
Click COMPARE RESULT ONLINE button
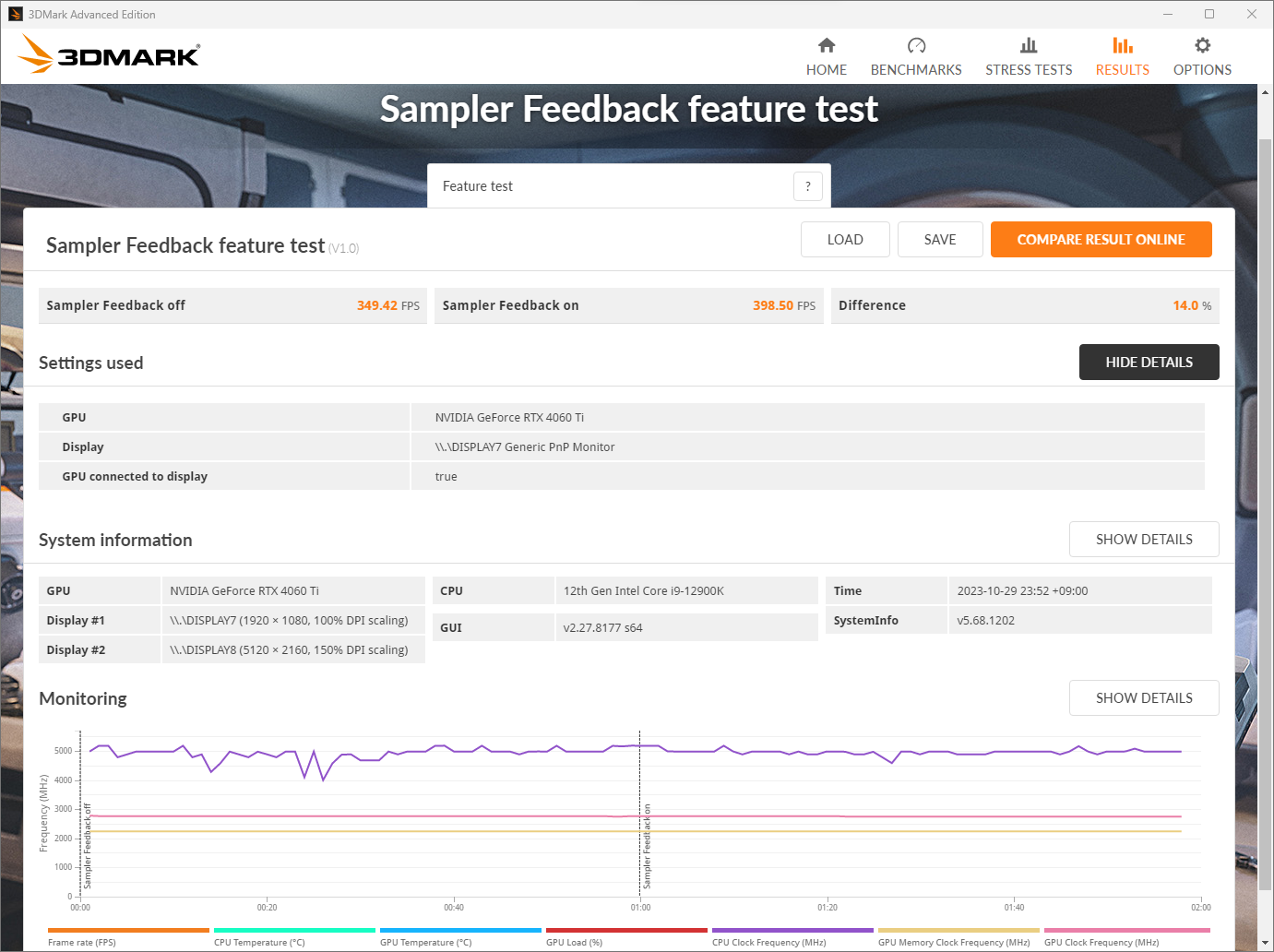pyautogui.click(x=1101, y=240)
